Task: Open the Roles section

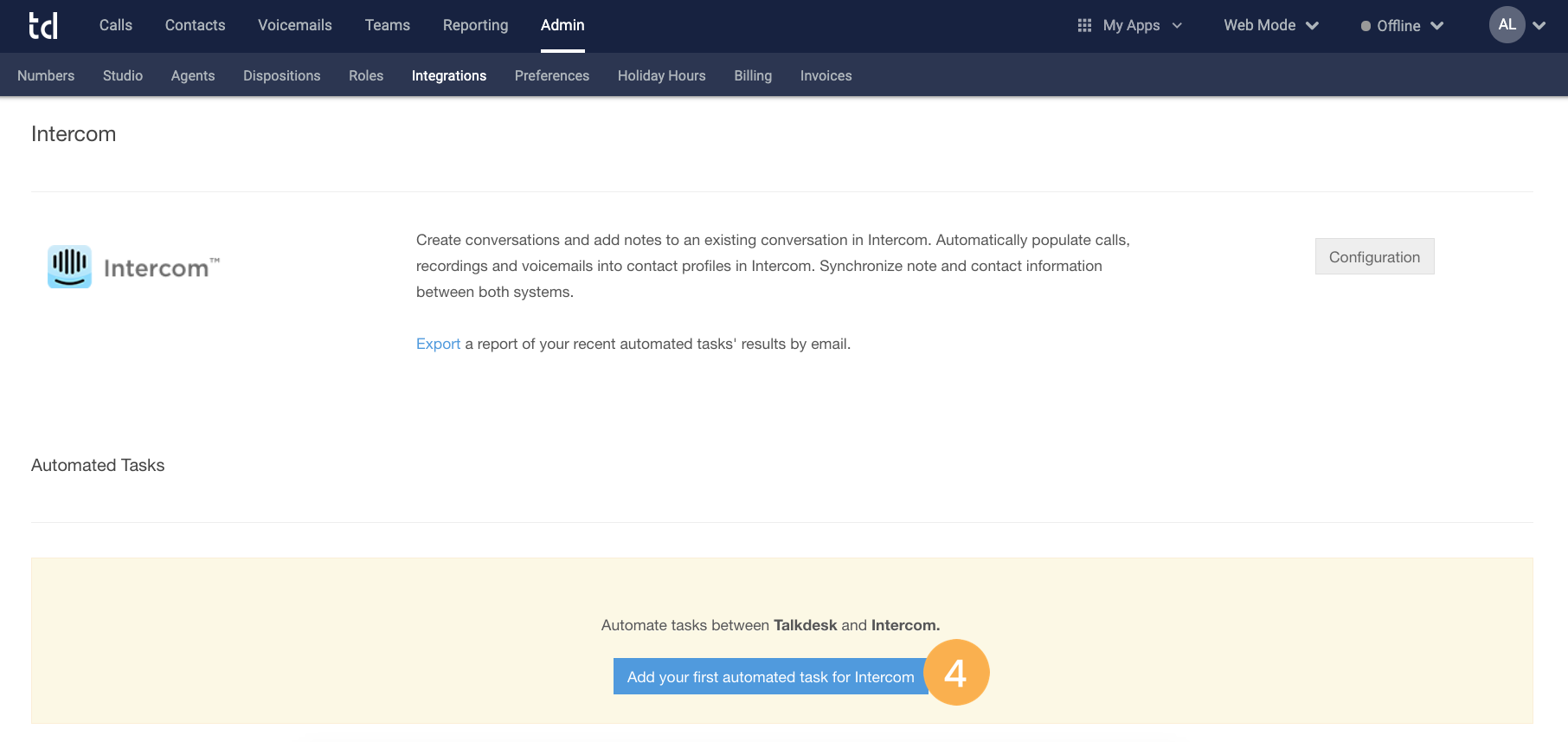Action: pos(366,75)
